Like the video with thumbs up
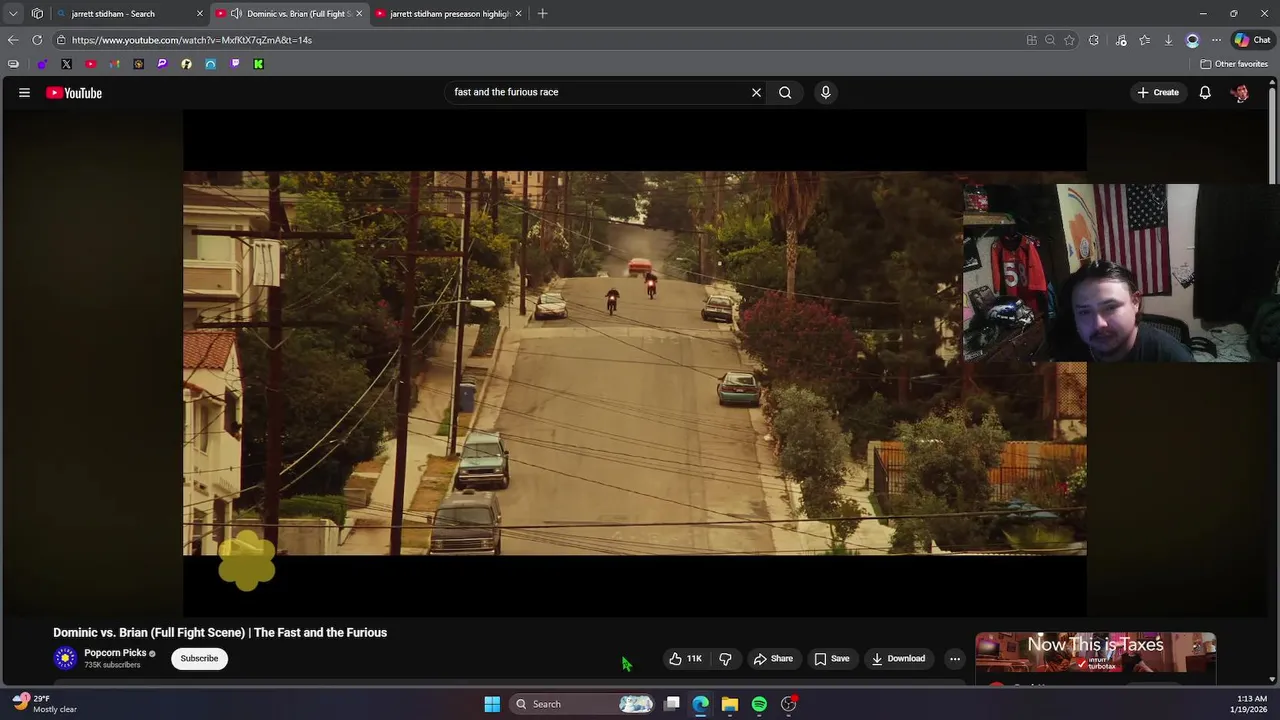Image resolution: width=1280 pixels, height=720 pixels. point(685,658)
